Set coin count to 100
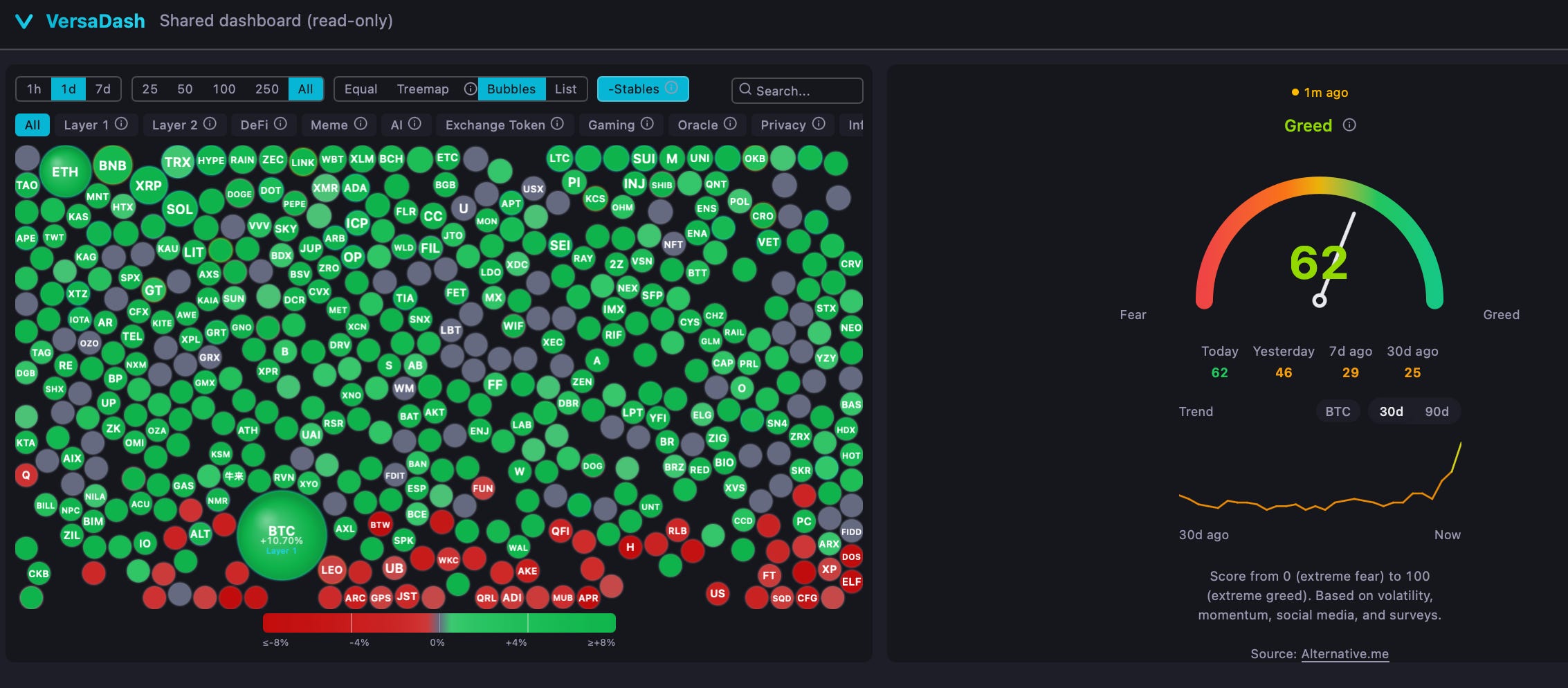 tap(224, 89)
